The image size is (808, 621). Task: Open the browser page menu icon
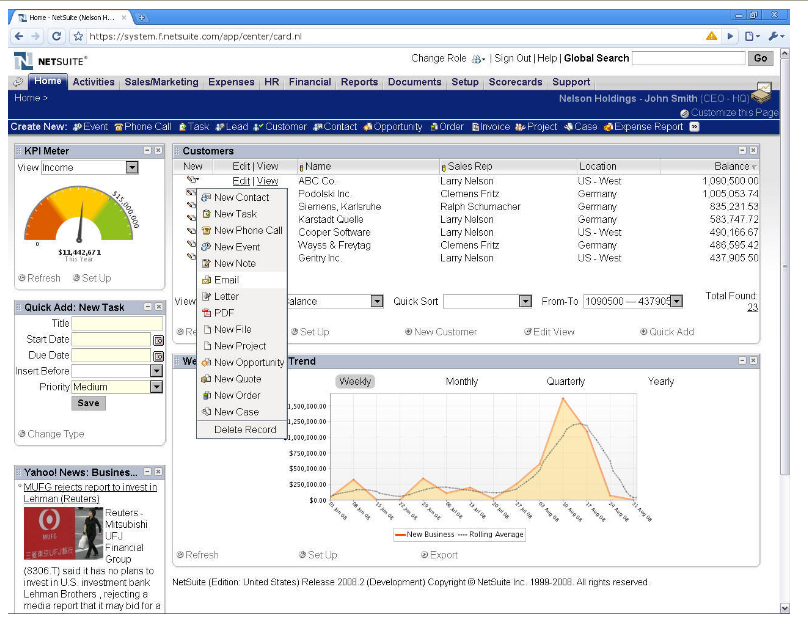752,36
